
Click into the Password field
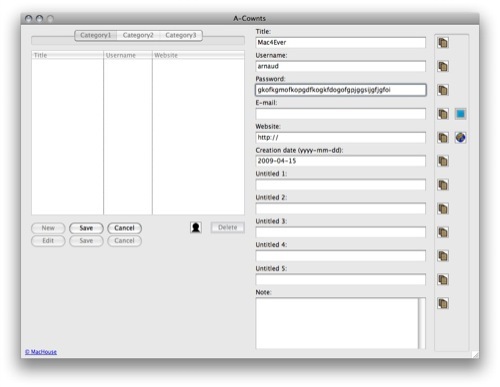coord(341,90)
